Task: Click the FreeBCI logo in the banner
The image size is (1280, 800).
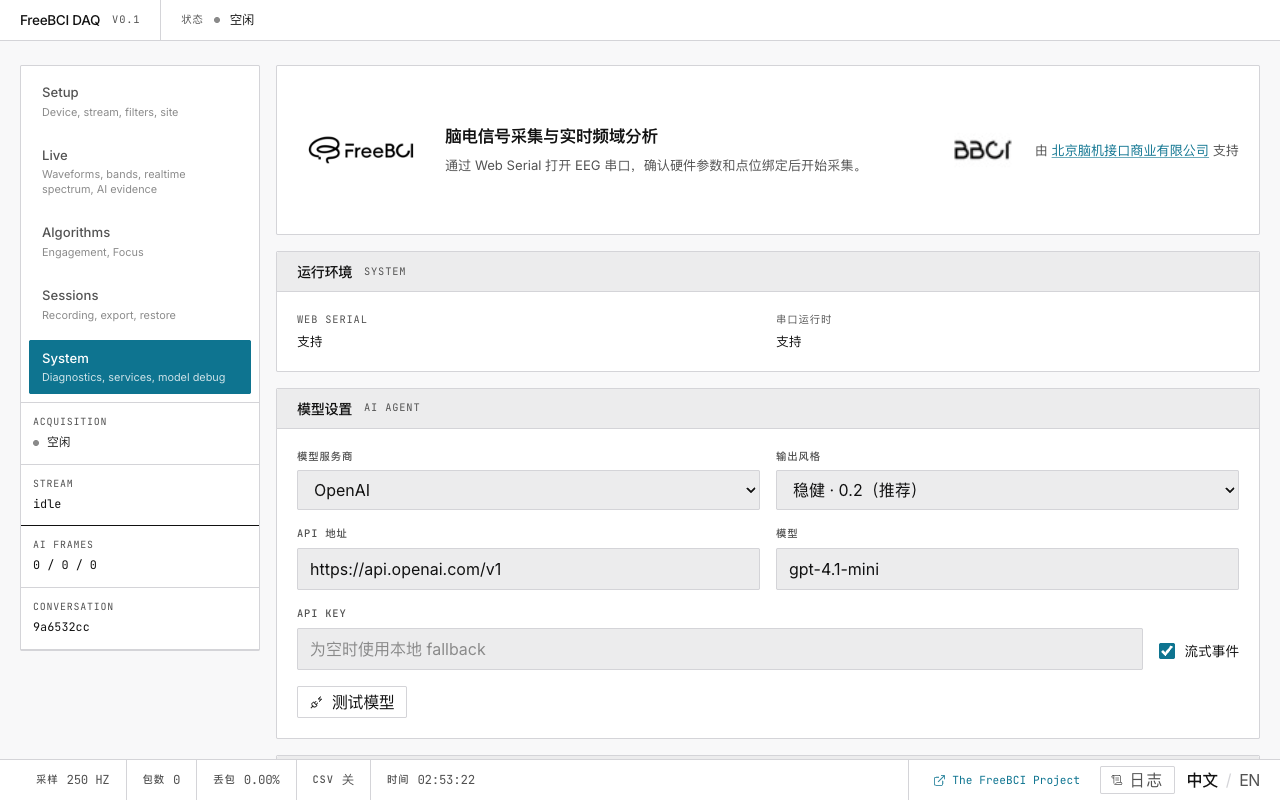Action: (361, 150)
